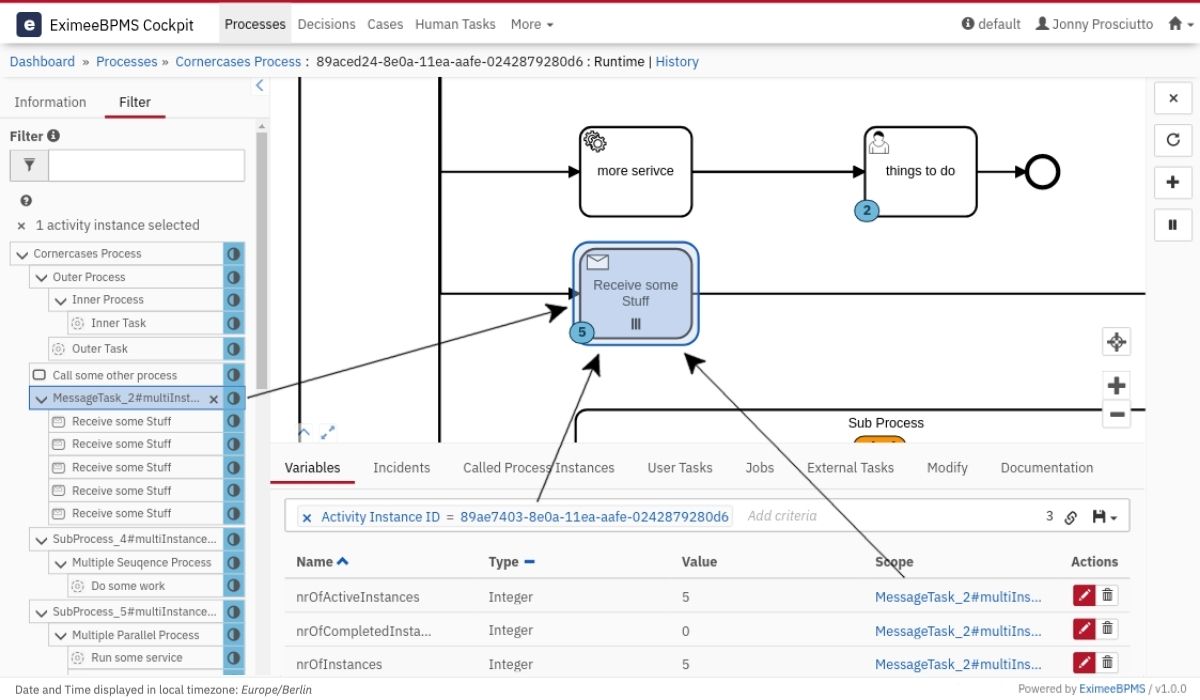Toggle half-circle on Cornercases Process row
1200x700 pixels.
(x=233, y=254)
